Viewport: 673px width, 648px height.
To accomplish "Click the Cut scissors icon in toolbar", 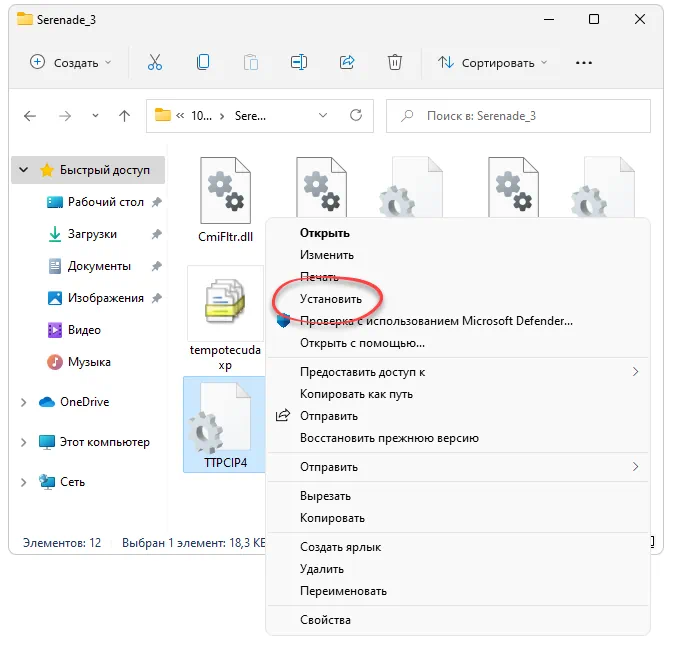I will pyautogui.click(x=155, y=63).
